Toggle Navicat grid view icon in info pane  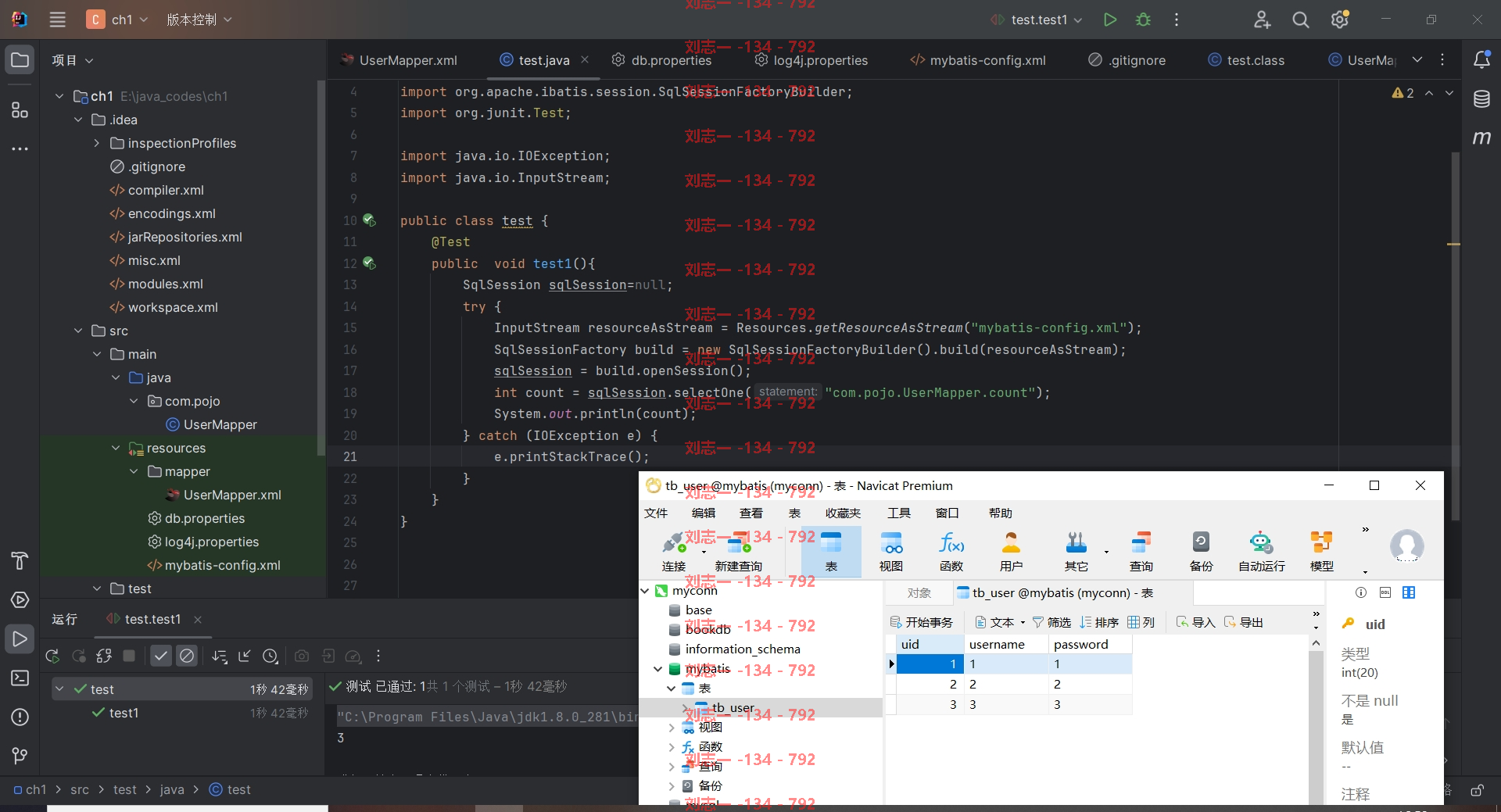tap(1409, 592)
